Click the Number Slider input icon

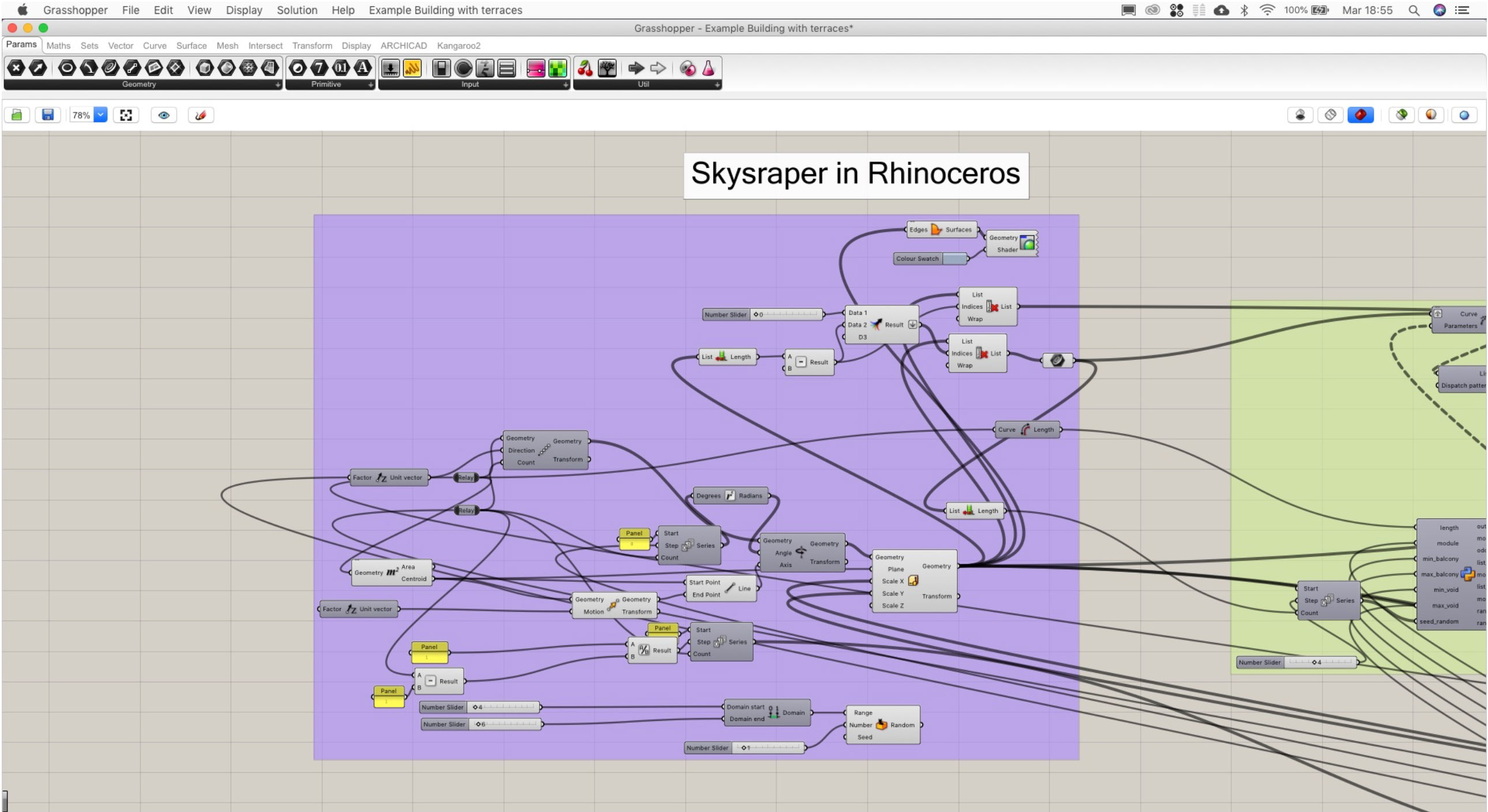coord(390,68)
